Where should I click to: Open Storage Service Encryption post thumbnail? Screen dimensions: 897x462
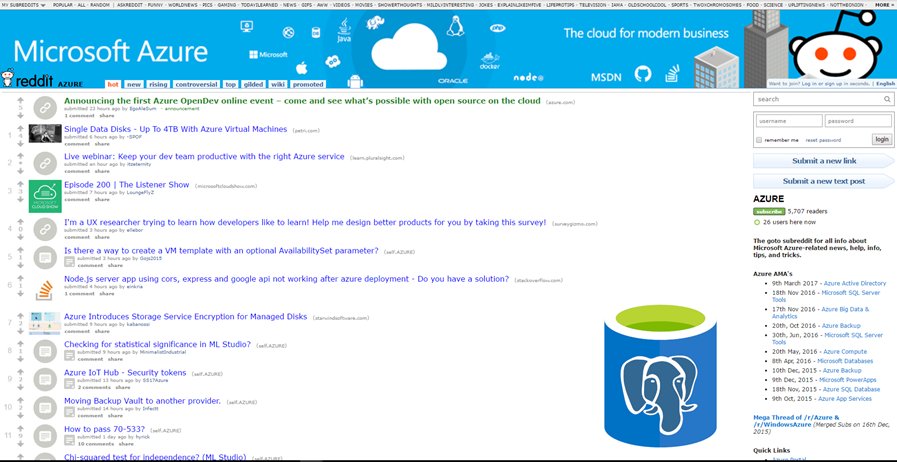click(45, 323)
